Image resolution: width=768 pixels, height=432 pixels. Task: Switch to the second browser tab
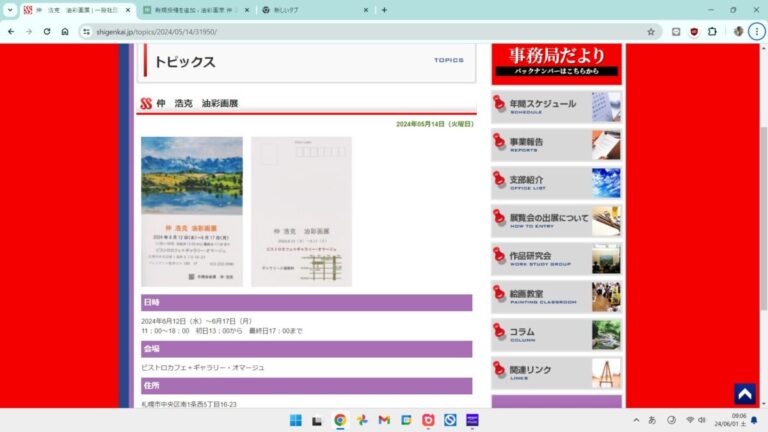point(196,10)
